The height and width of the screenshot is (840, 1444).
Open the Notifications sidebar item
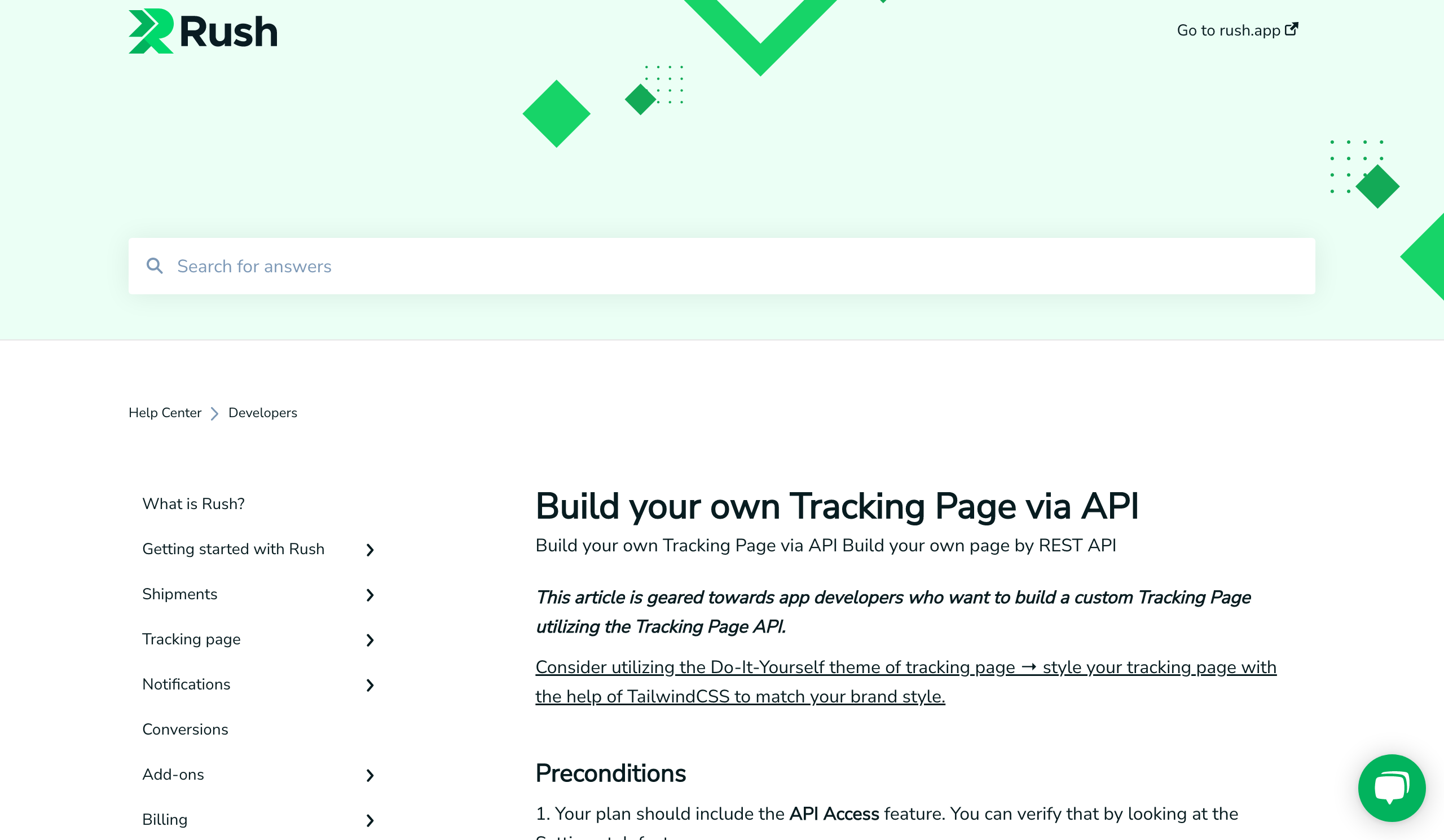click(x=186, y=684)
